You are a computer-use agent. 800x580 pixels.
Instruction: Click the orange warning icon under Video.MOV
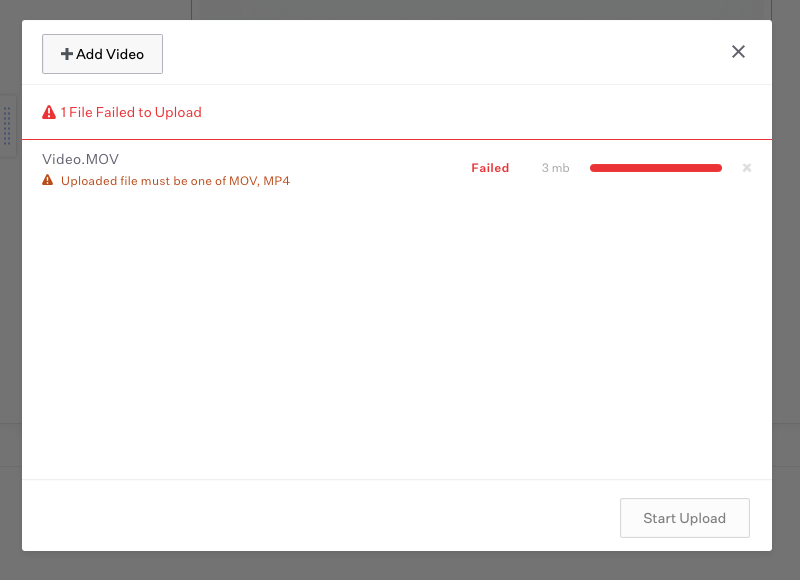(47, 180)
